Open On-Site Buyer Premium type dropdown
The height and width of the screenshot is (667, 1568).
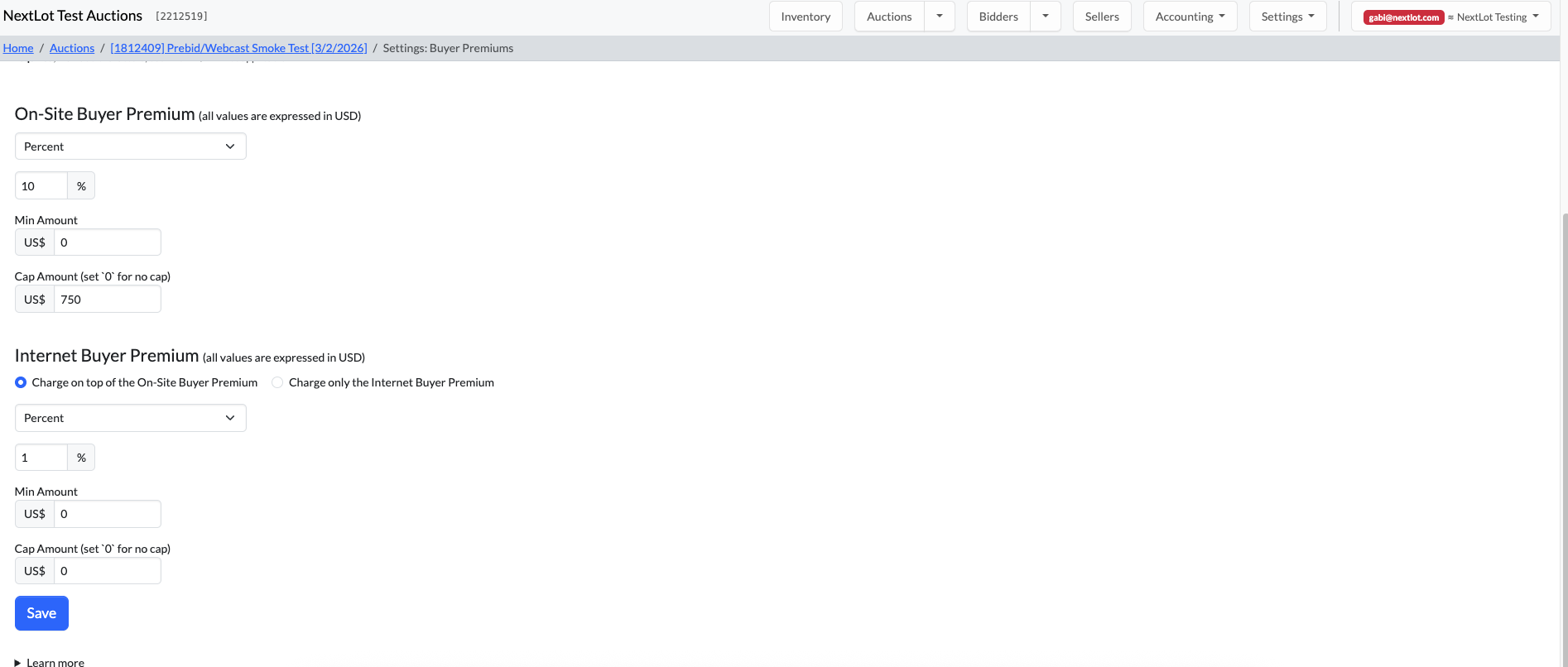point(131,146)
